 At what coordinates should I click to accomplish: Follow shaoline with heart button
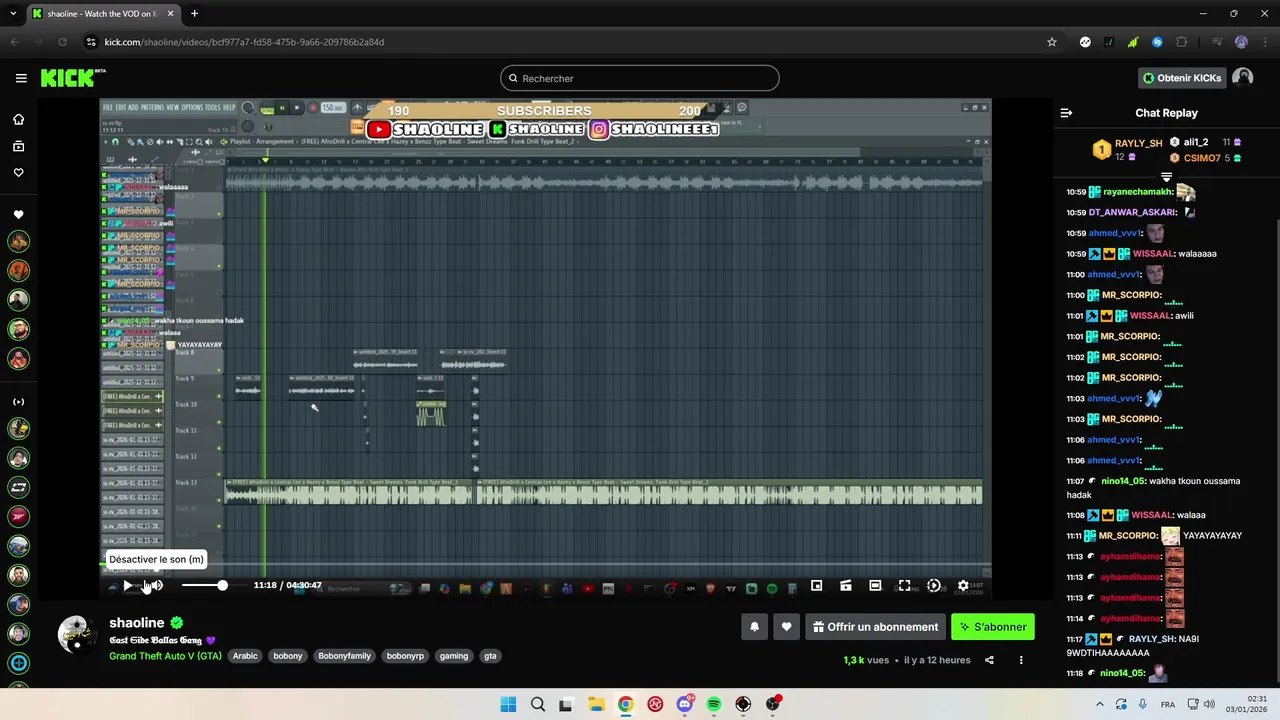click(786, 627)
